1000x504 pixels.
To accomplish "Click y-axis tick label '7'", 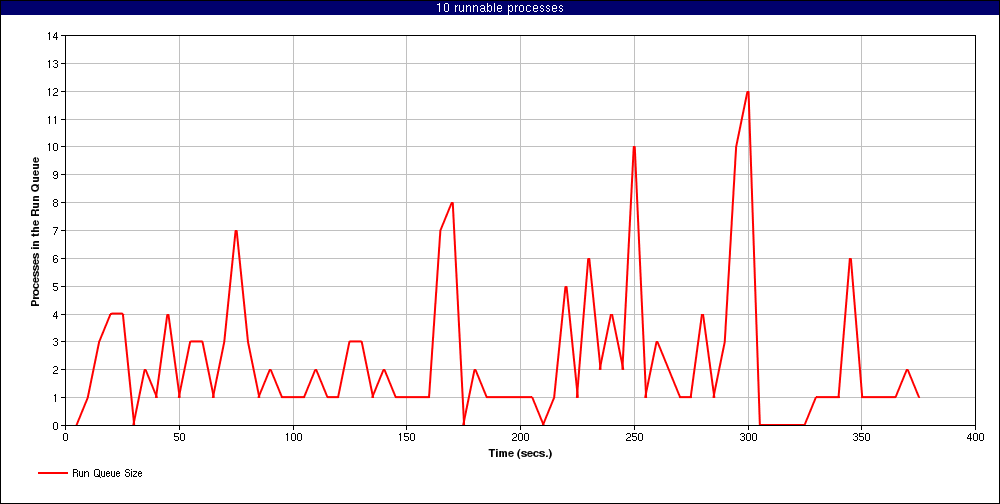I will [x=55, y=230].
